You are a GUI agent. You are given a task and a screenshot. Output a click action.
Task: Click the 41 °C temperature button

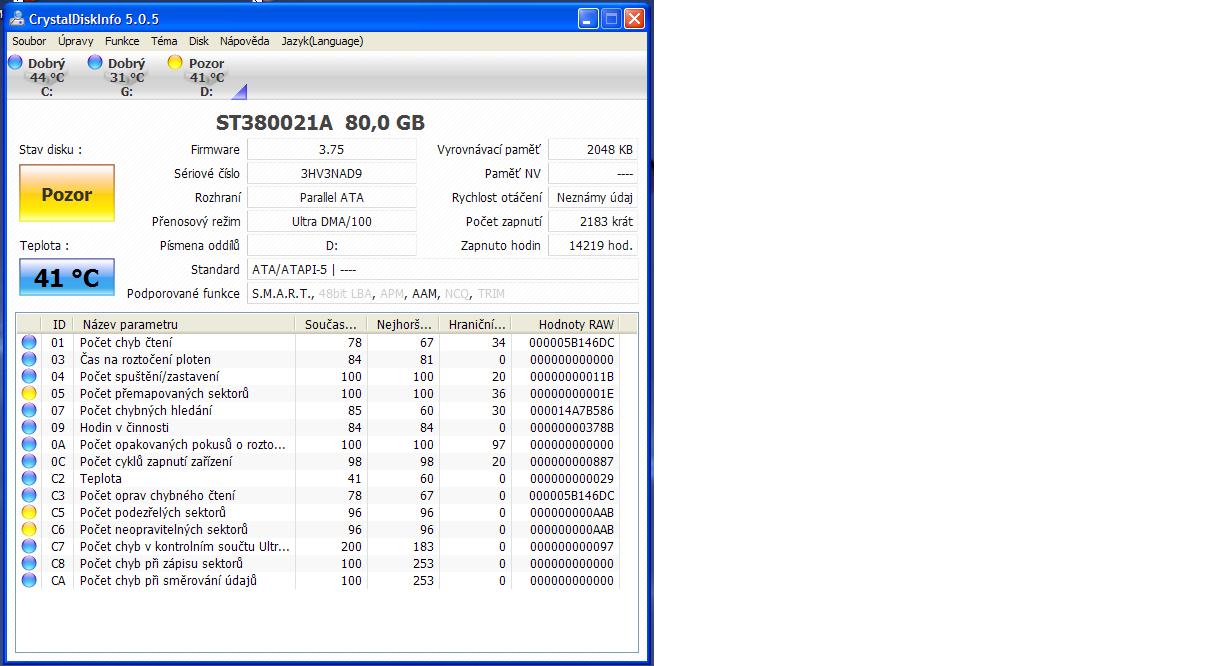pos(67,278)
